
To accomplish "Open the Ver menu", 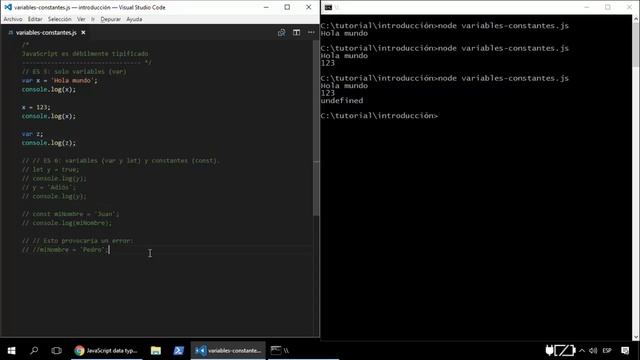I will pos(81,19).
